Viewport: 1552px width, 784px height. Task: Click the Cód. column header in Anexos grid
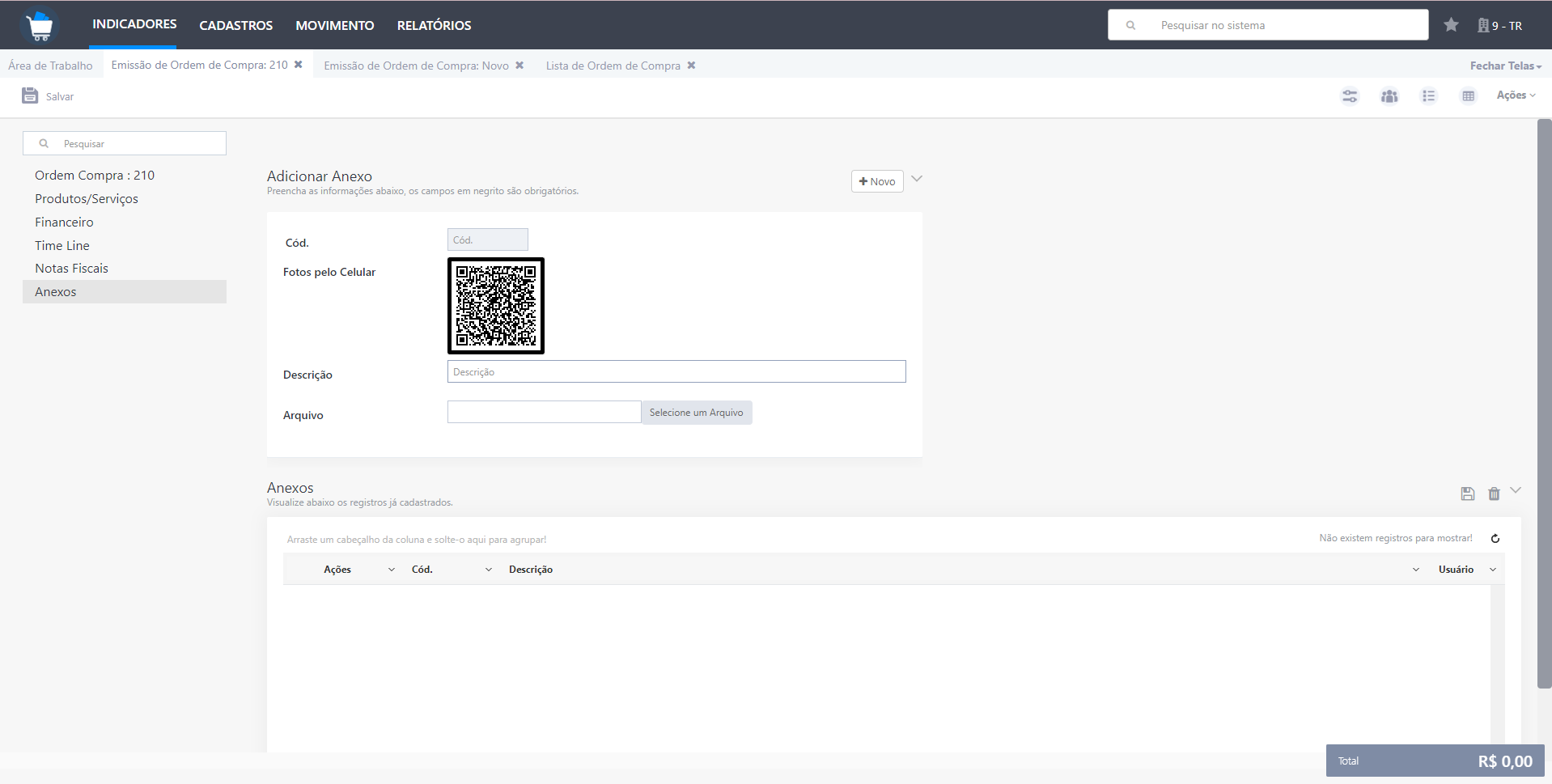pyautogui.click(x=422, y=570)
